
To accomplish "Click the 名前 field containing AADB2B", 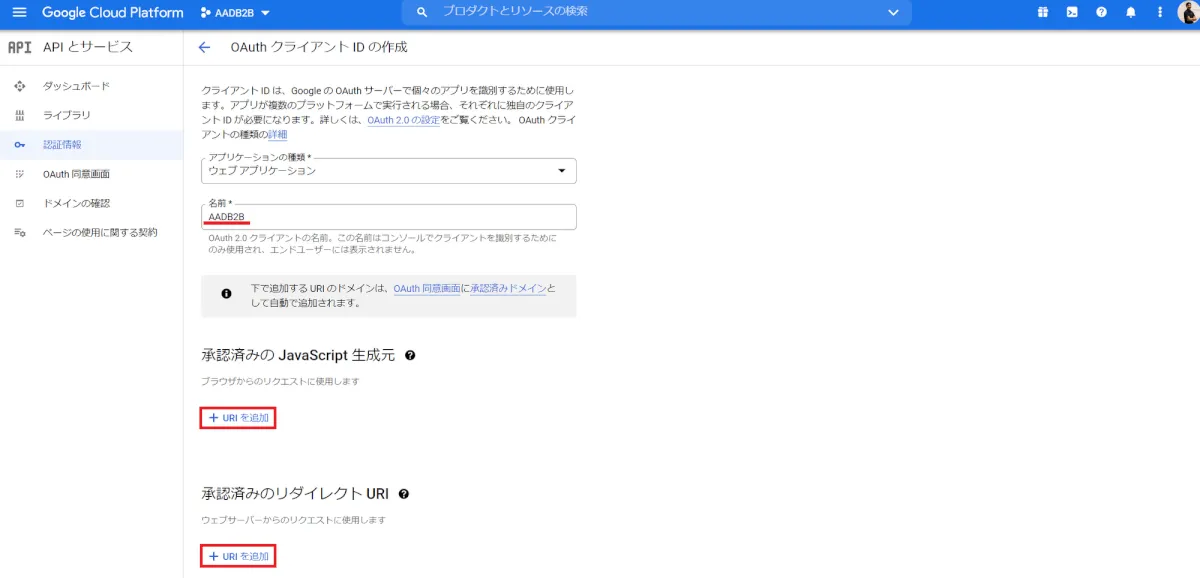I will pyautogui.click(x=389, y=217).
